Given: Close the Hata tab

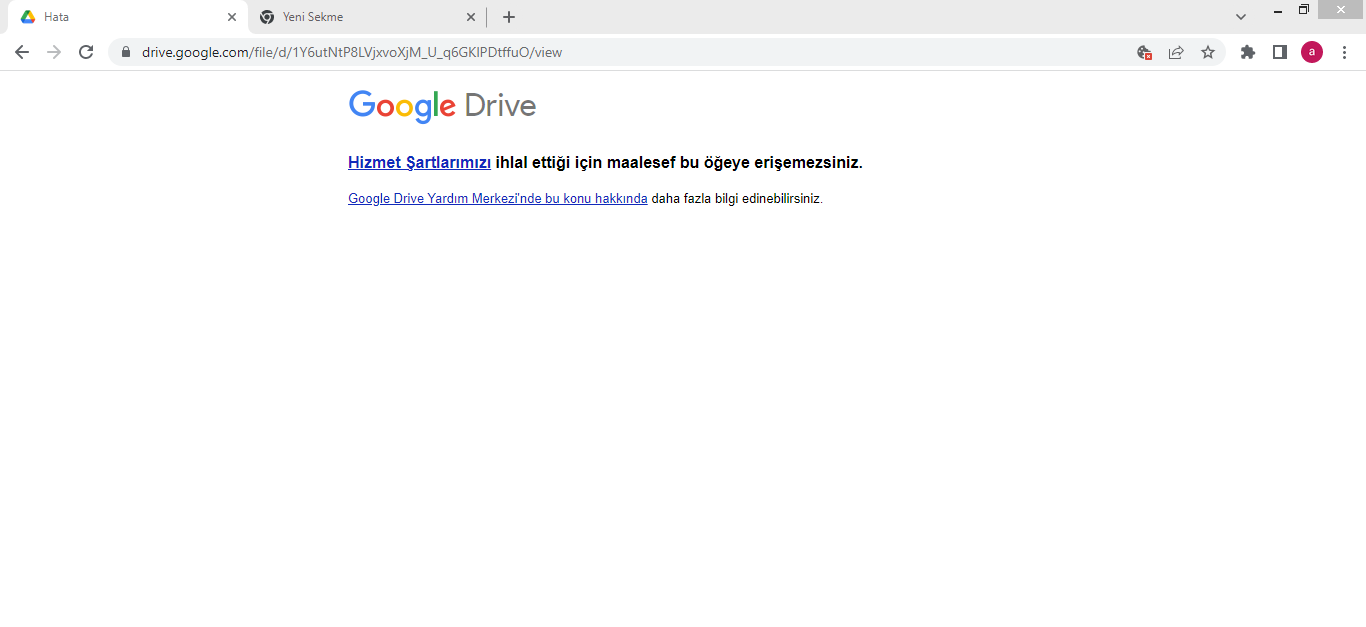Looking at the screenshot, I should [x=232, y=17].
